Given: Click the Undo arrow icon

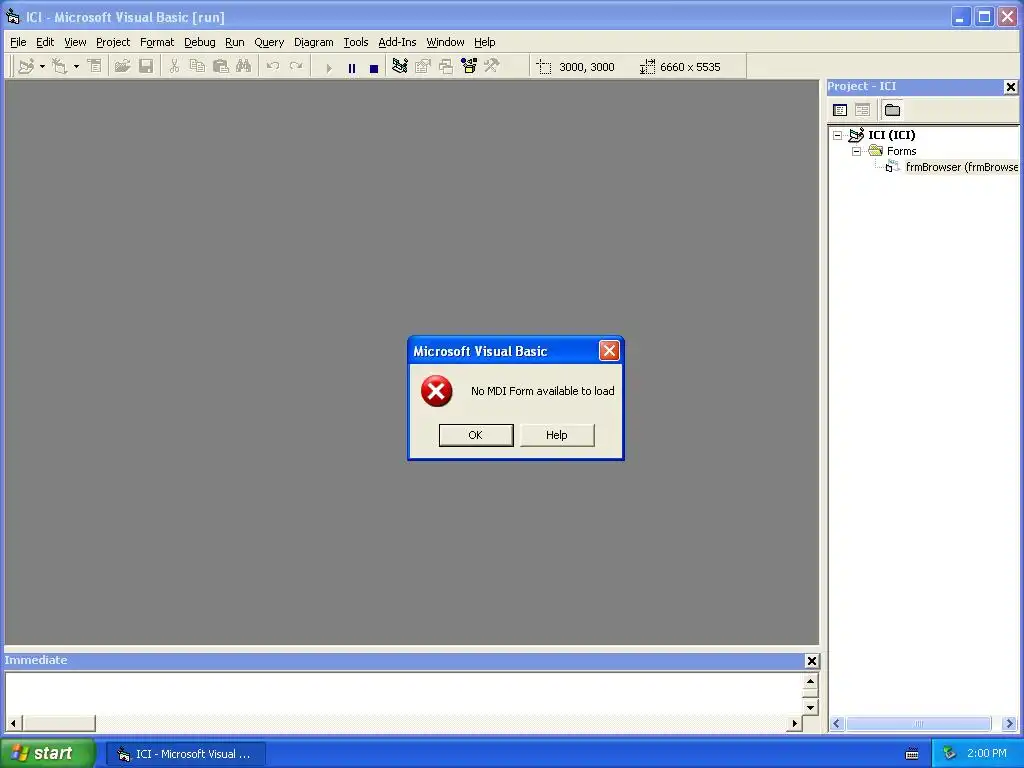Looking at the screenshot, I should [273, 66].
